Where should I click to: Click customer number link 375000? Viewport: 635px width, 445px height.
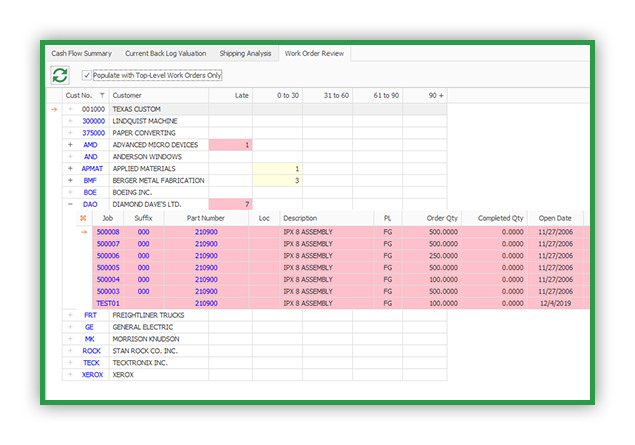click(x=94, y=133)
